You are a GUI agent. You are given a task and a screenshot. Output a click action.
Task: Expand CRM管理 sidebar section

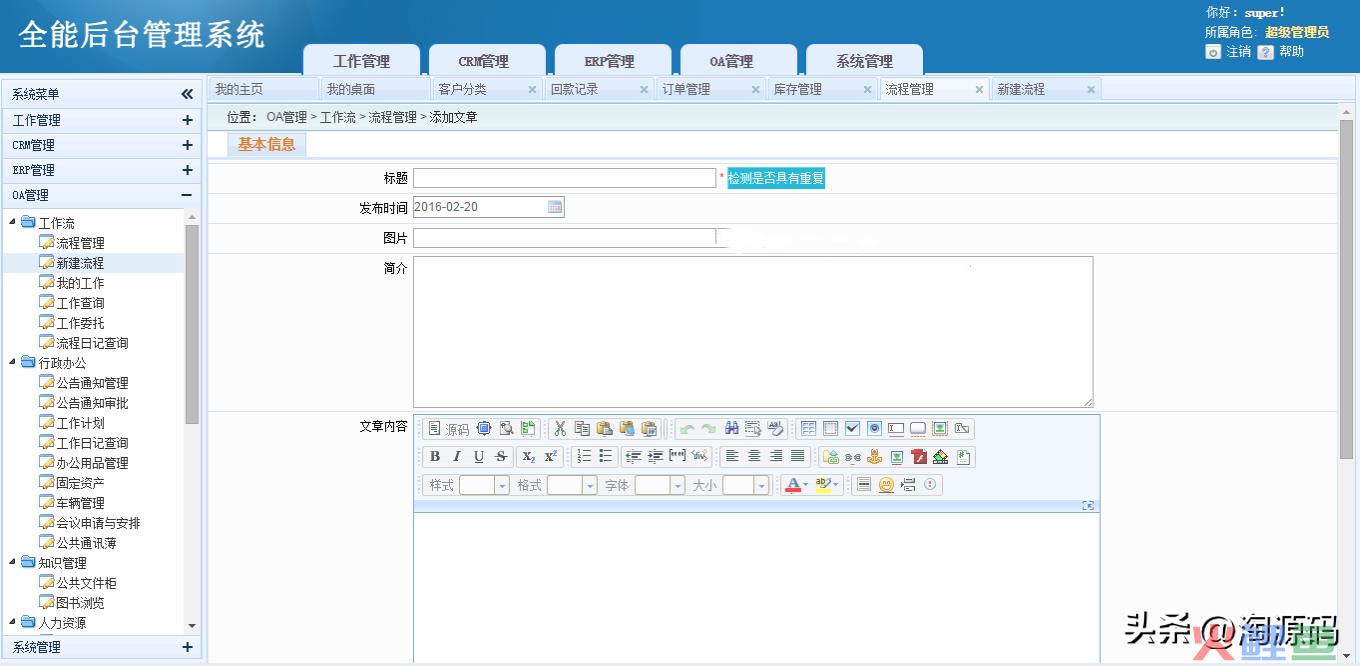coord(187,145)
